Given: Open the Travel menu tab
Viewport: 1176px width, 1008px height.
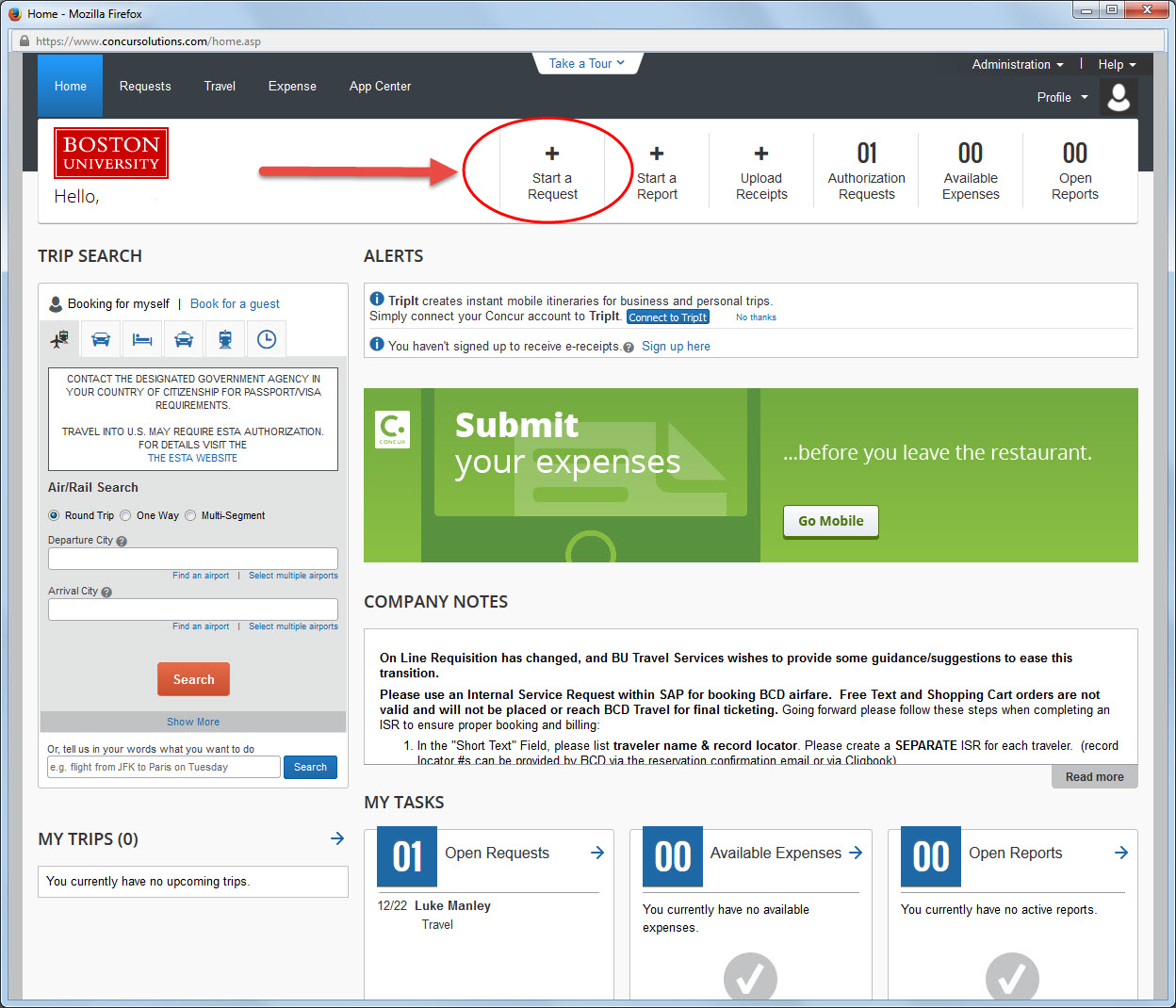Looking at the screenshot, I should (x=220, y=86).
